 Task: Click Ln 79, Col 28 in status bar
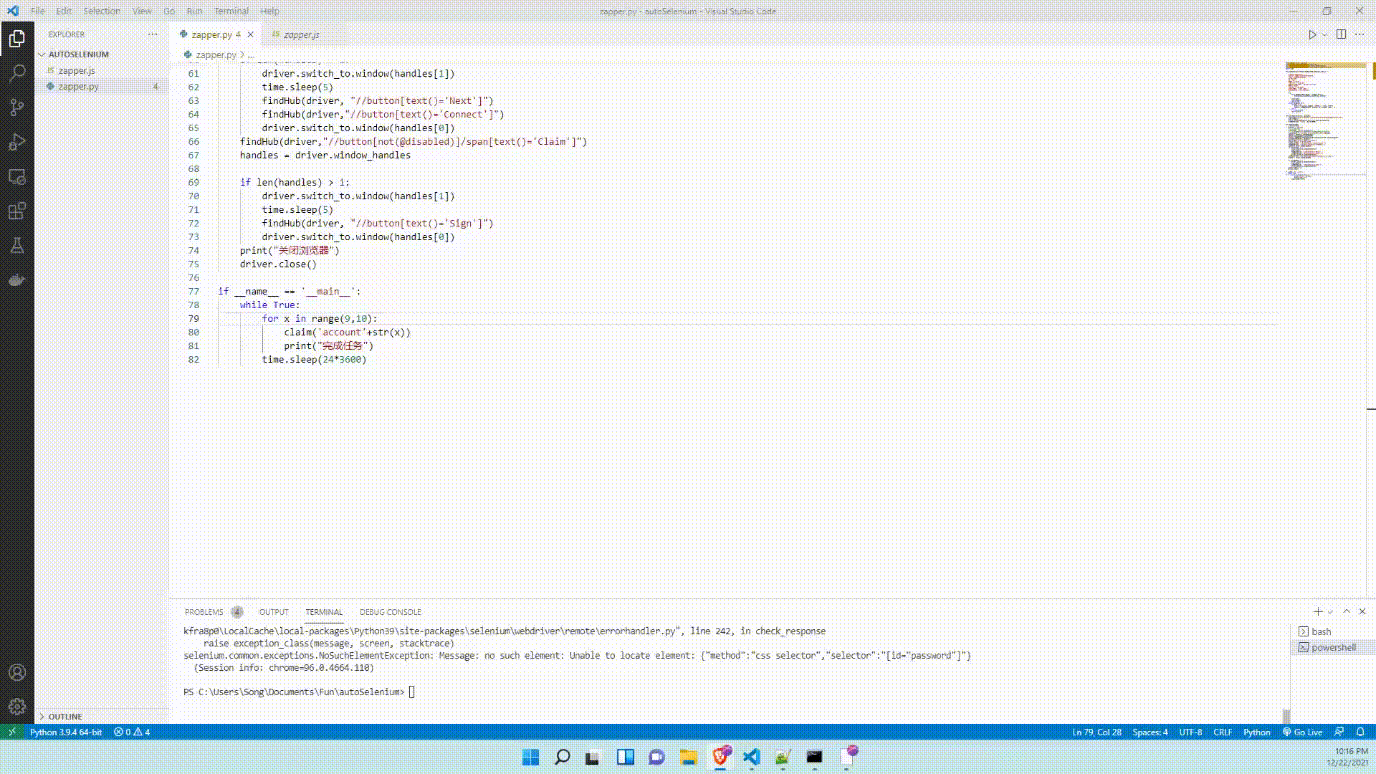[1095, 732]
